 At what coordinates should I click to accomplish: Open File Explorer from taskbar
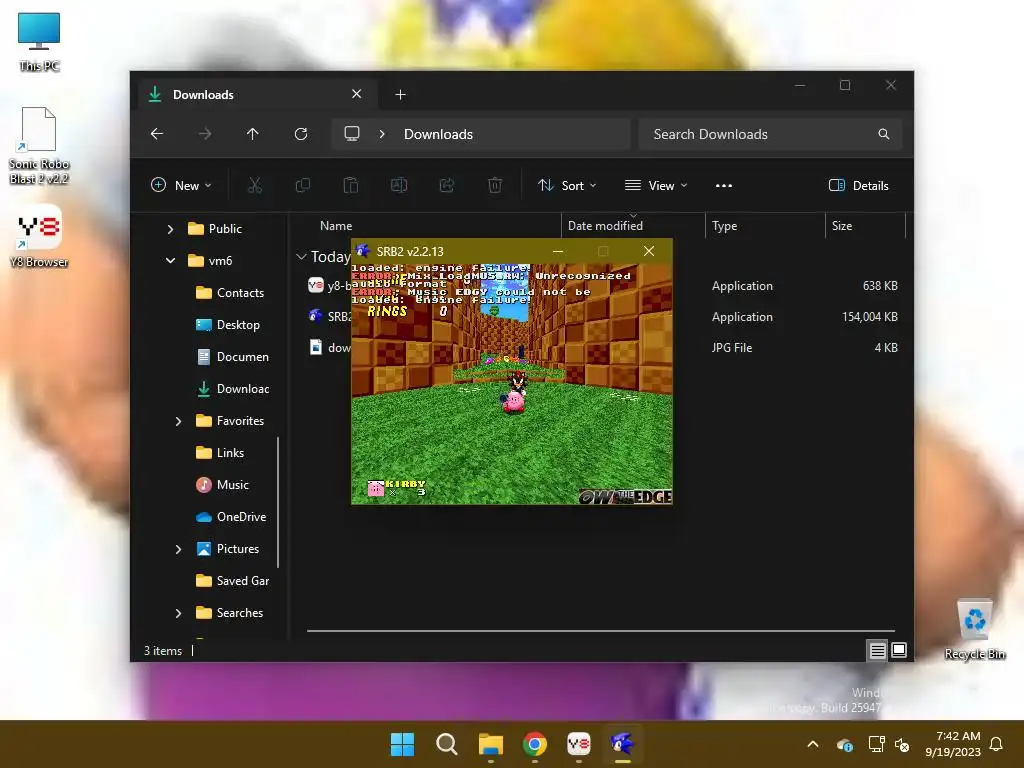tap(490, 744)
